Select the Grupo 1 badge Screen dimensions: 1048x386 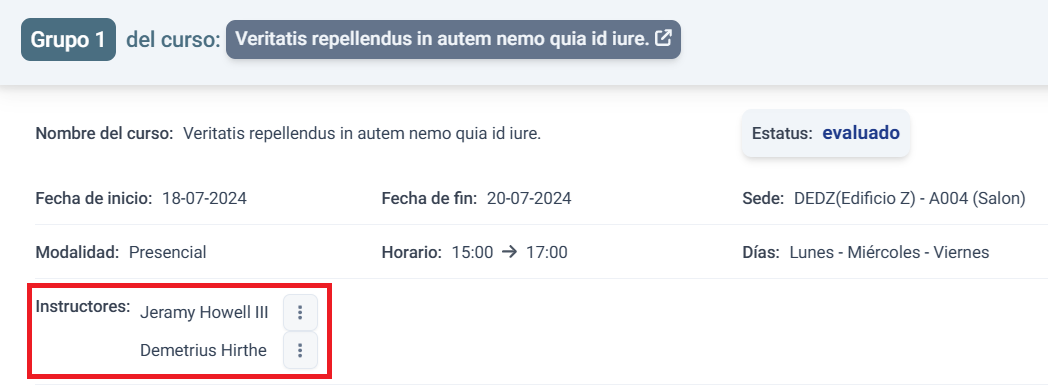[68, 39]
